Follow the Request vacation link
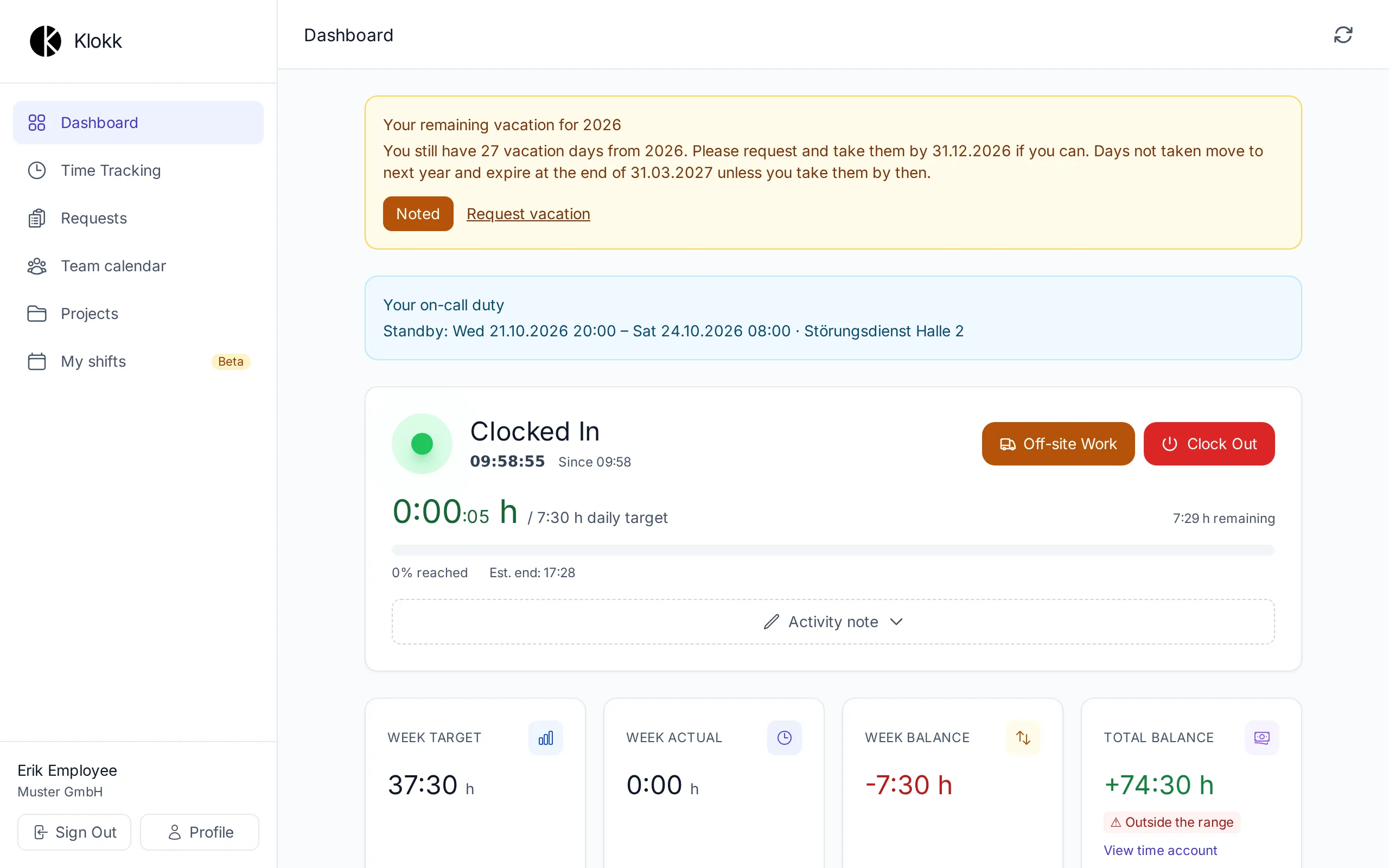This screenshot has height=868, width=1389. 528,214
